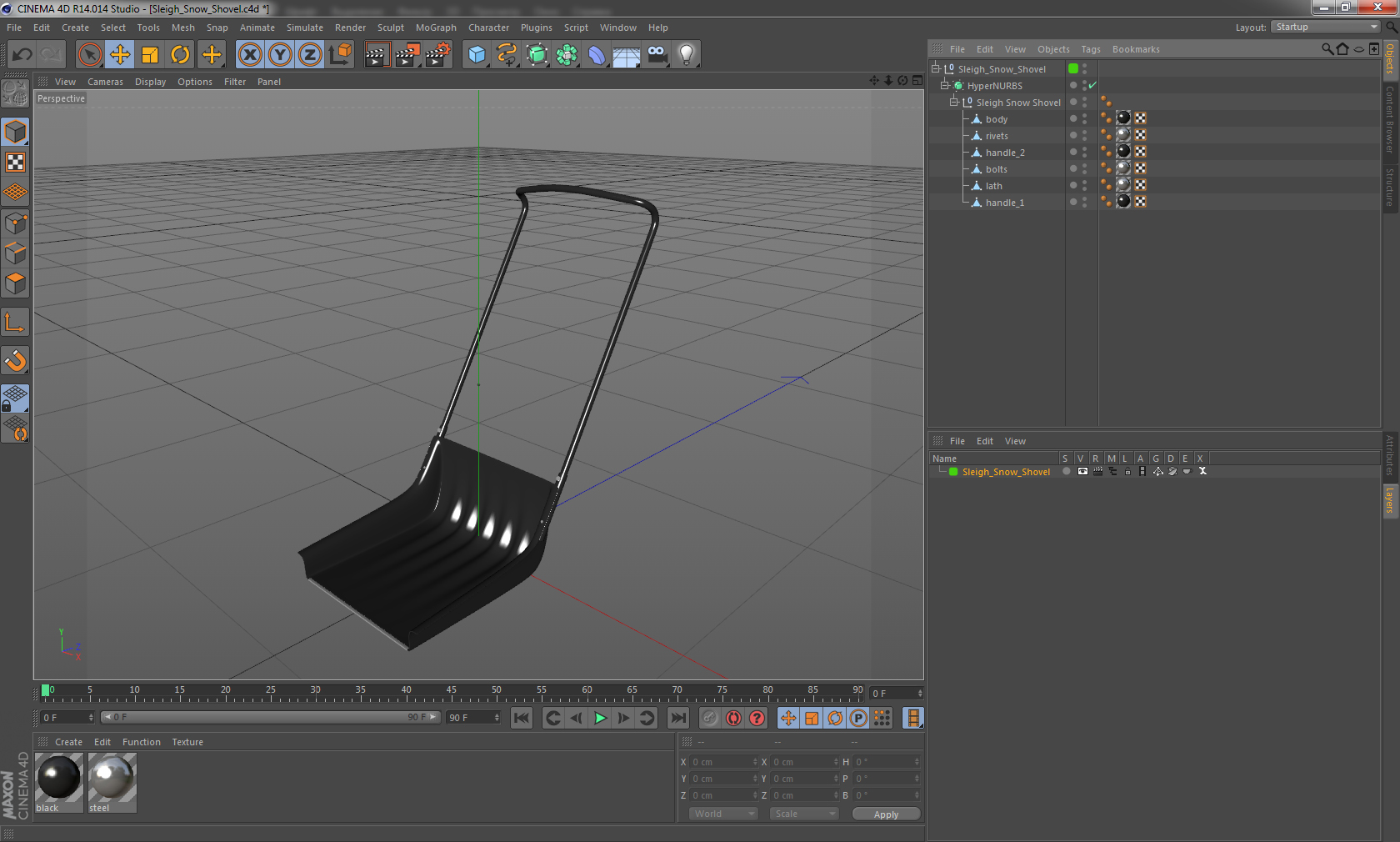Toggle Z axis lock
Image resolution: width=1400 pixels, height=842 pixels.
pyautogui.click(x=310, y=55)
